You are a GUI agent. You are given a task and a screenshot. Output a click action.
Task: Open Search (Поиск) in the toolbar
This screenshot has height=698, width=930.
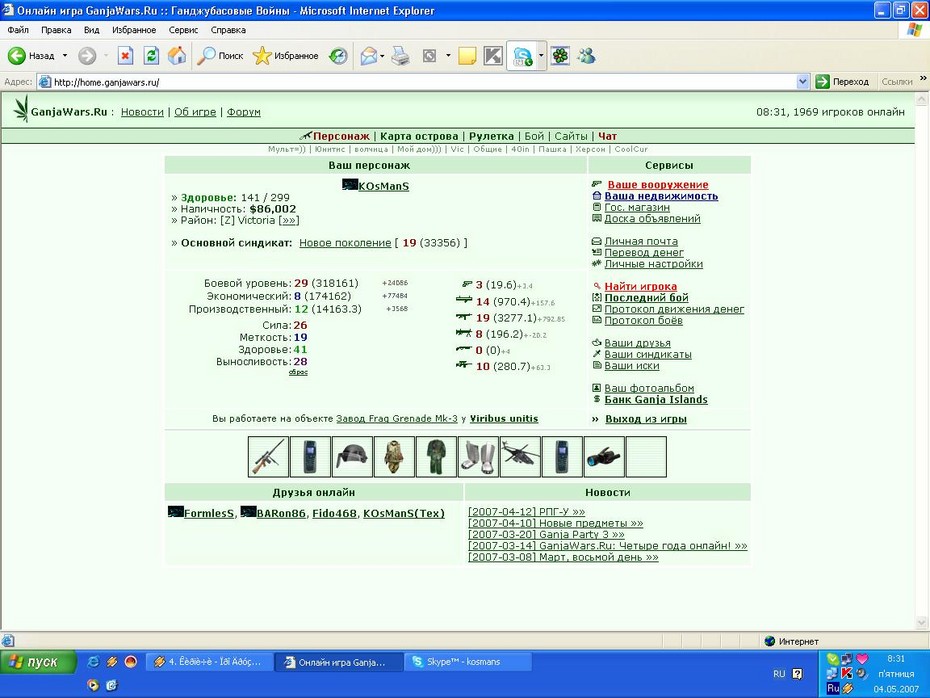tap(220, 56)
